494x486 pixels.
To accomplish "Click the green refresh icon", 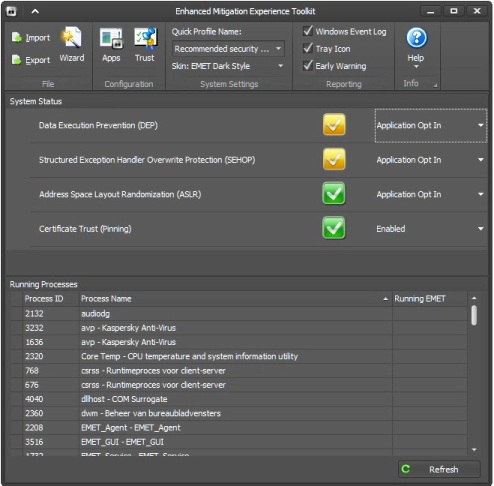I will 406,469.
